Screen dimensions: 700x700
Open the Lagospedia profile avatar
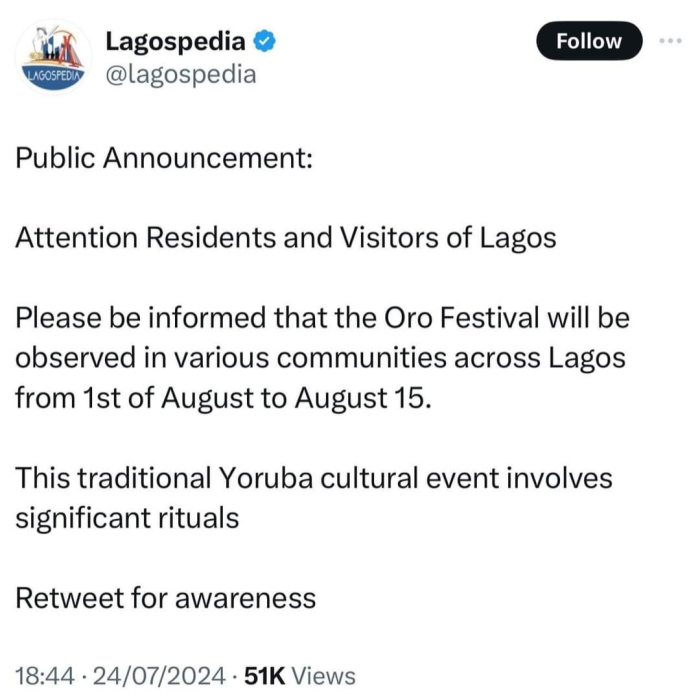coord(54,57)
